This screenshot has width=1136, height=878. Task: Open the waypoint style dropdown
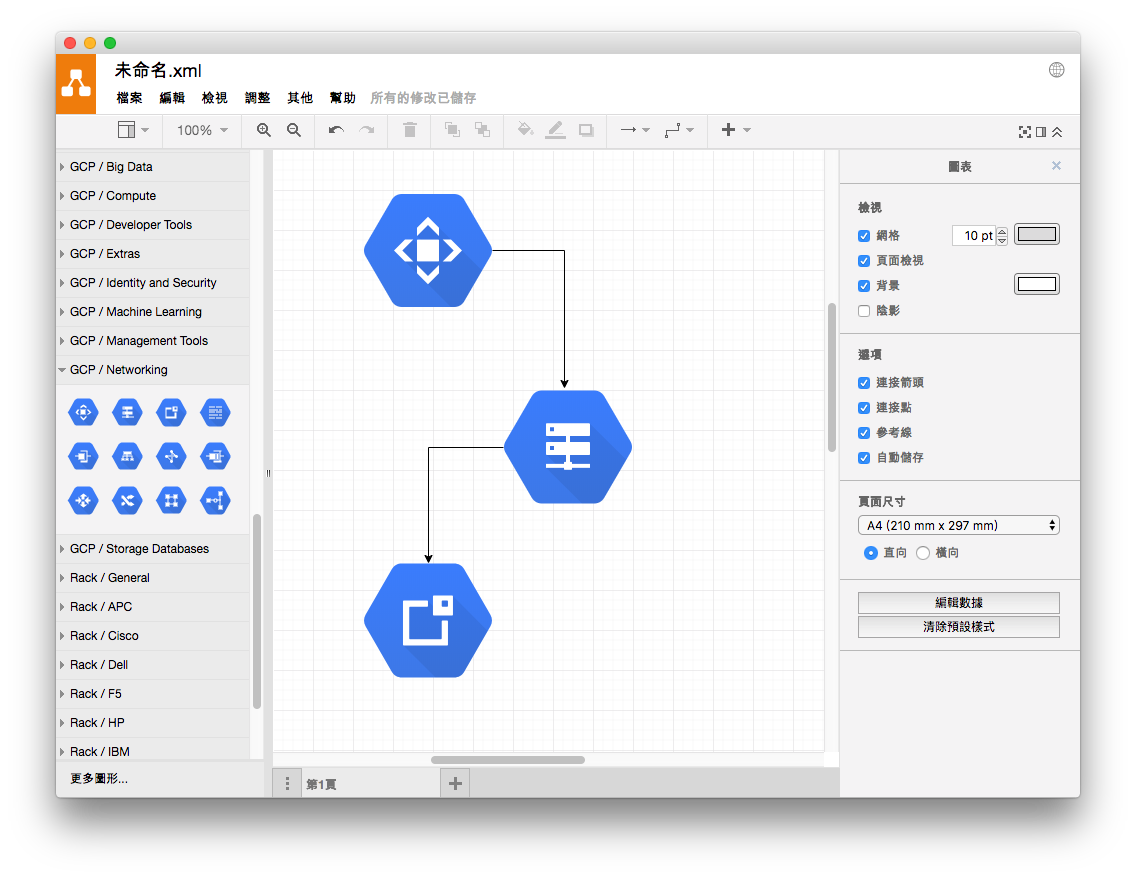coord(680,130)
